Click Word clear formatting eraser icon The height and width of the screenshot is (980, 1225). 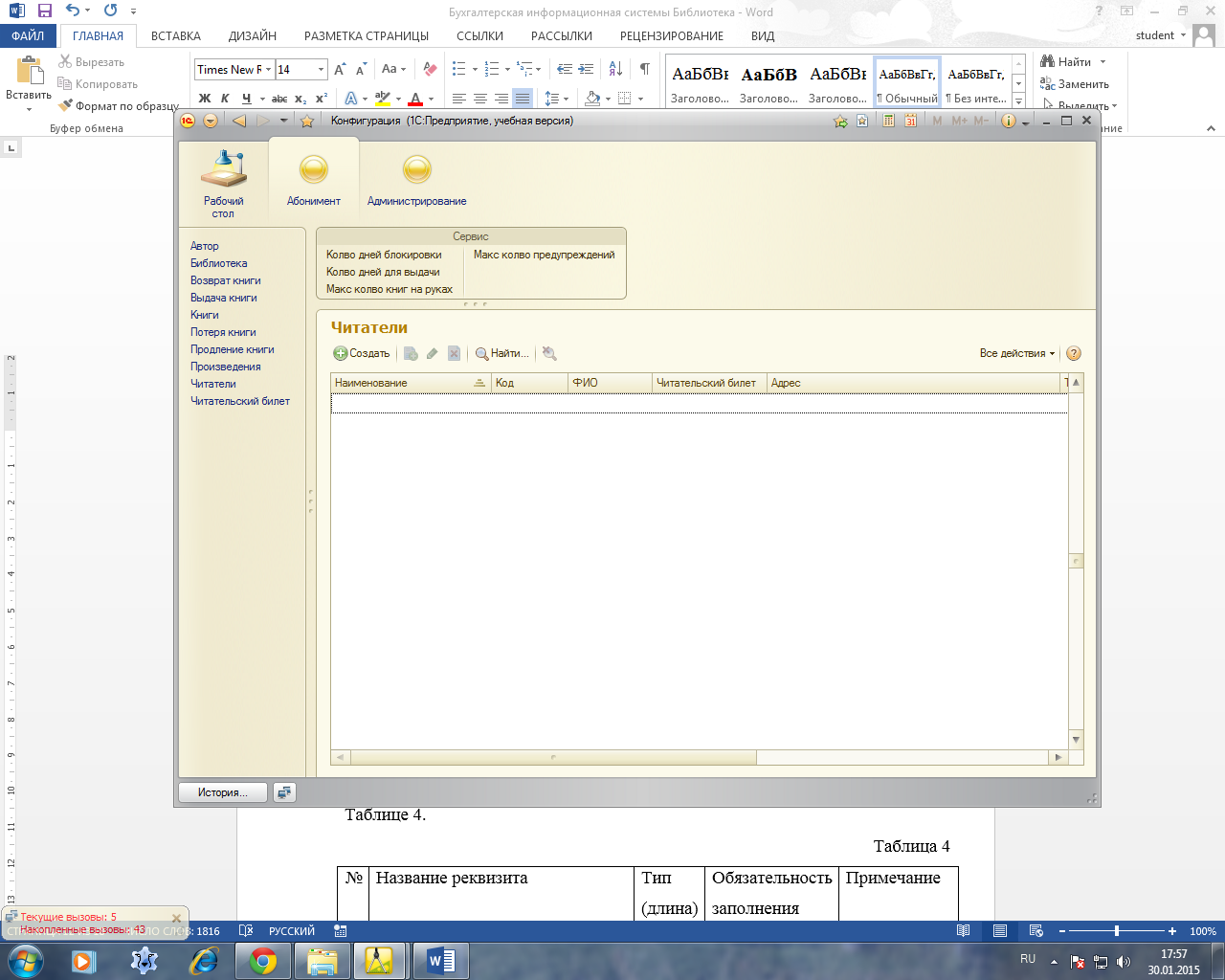430,69
